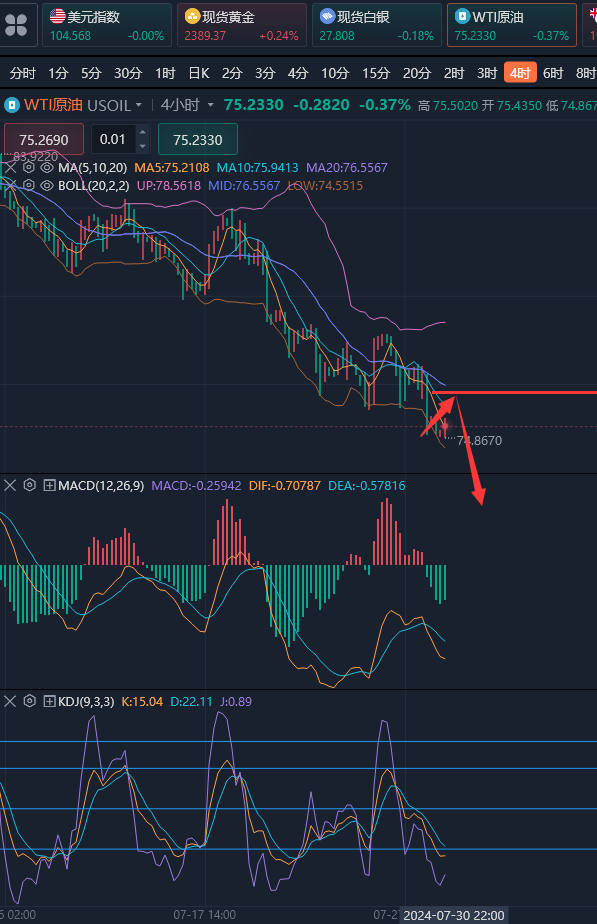Image resolution: width=597 pixels, height=924 pixels.
Task: Click the WTI原油 symbol icon
Action: (12, 105)
